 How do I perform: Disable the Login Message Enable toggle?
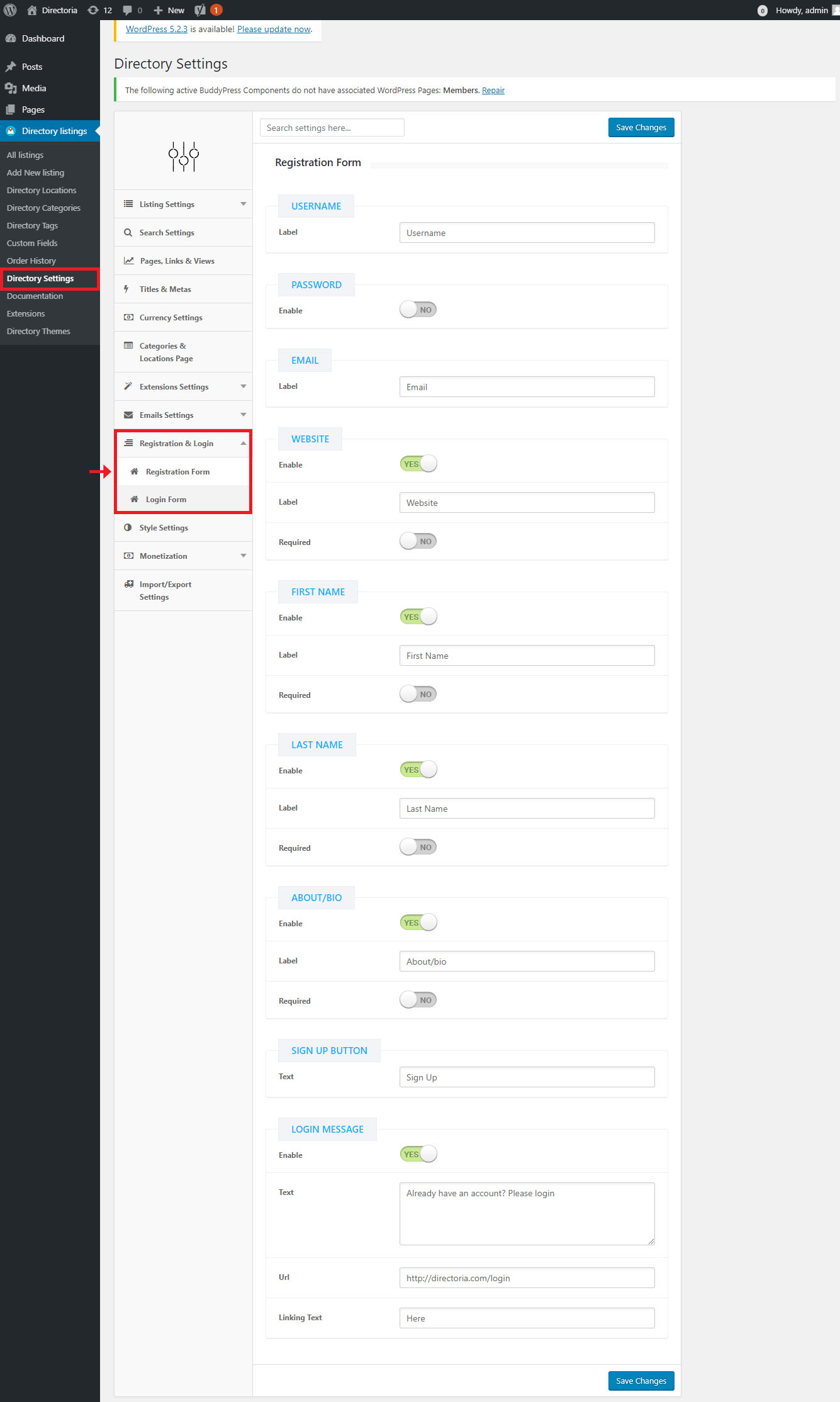pos(418,1154)
